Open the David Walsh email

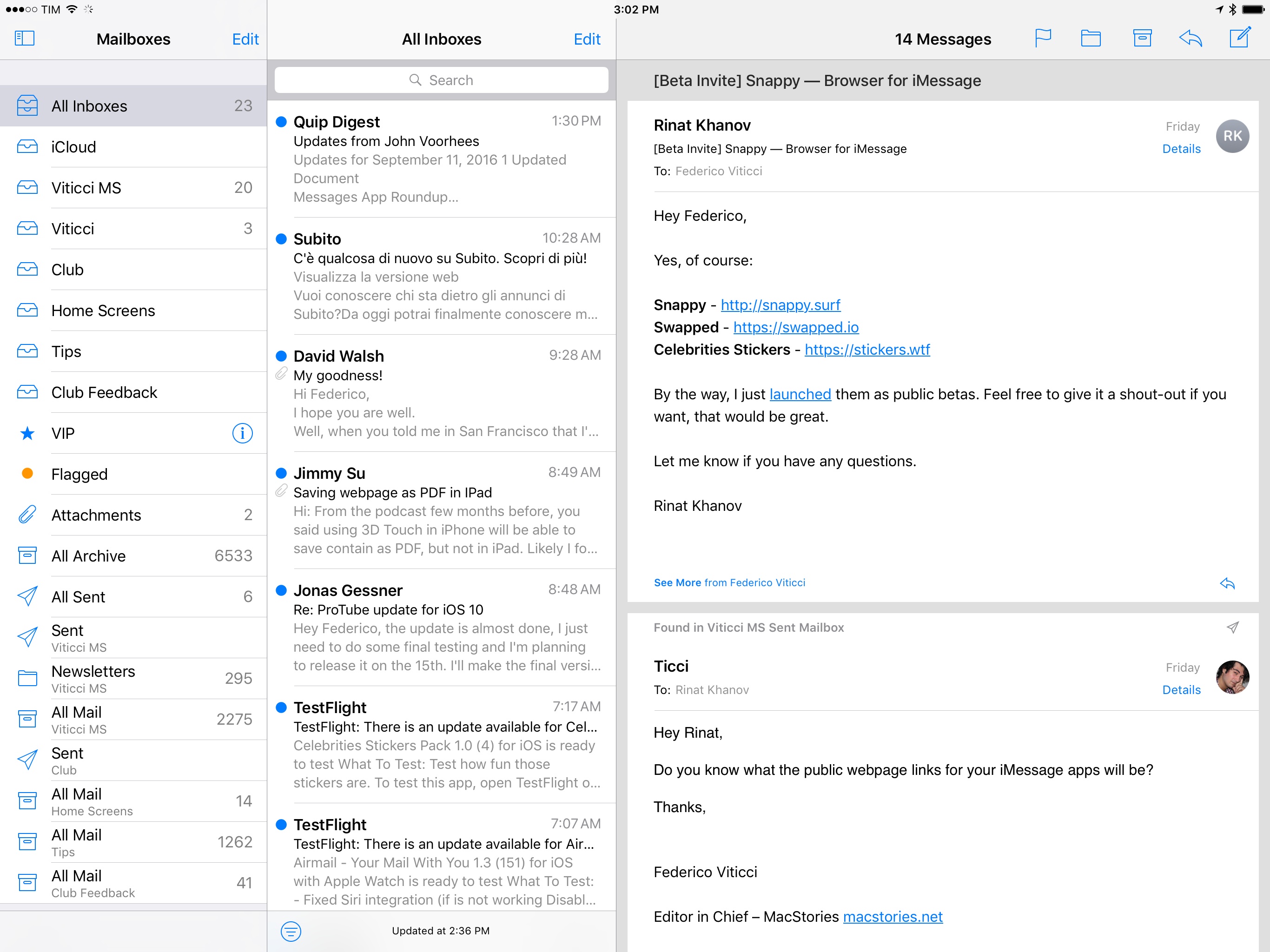445,393
